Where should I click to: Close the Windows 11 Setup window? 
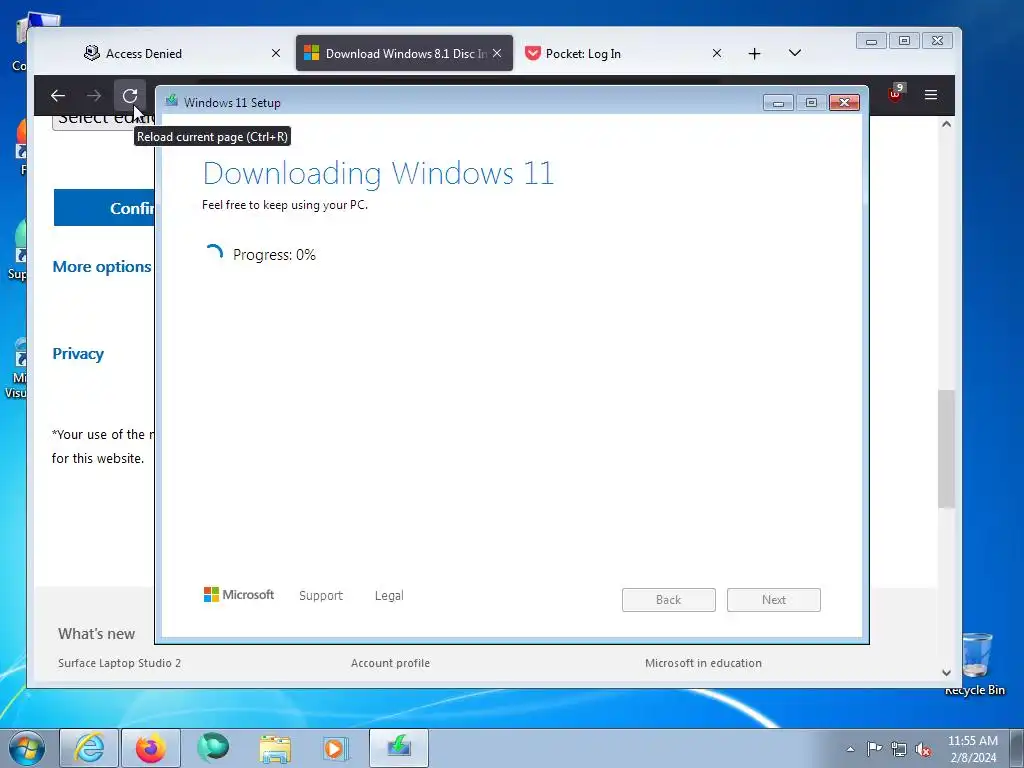click(844, 103)
